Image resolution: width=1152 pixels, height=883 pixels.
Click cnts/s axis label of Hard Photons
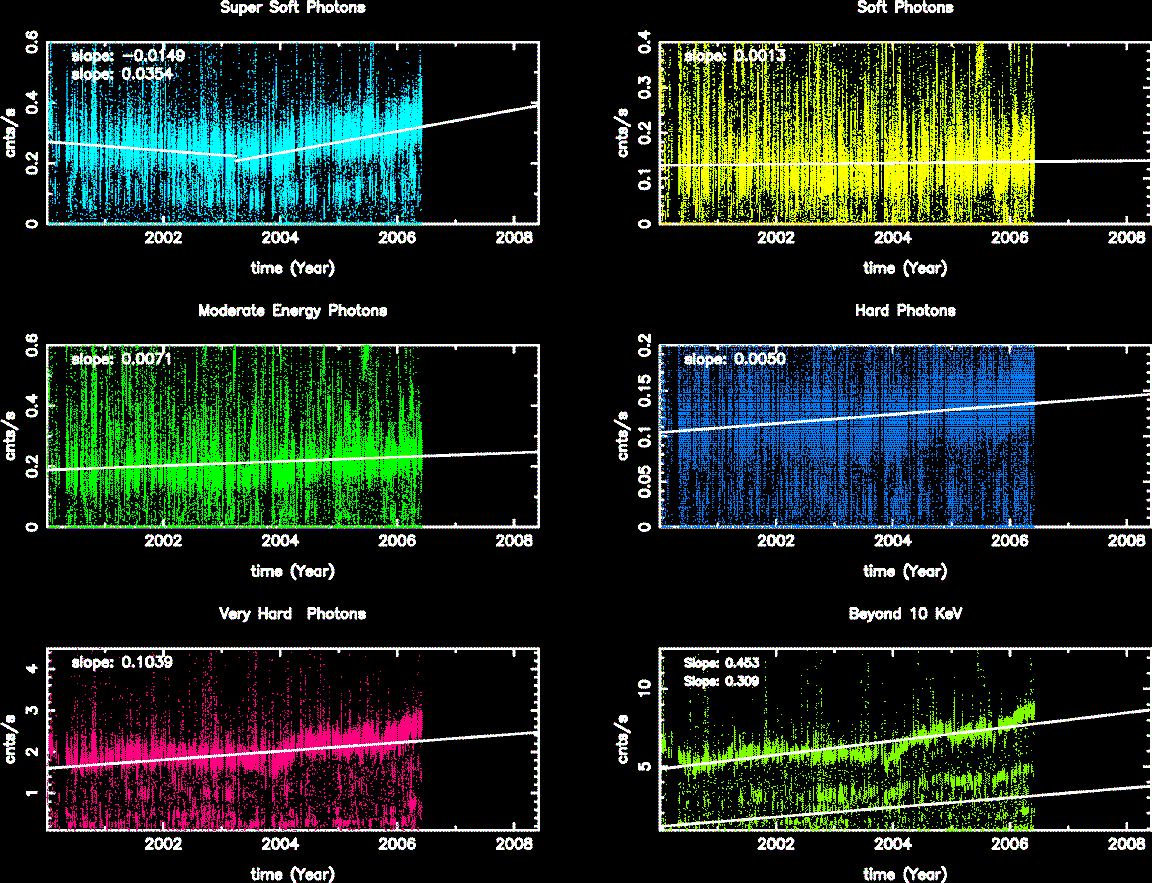(623, 436)
